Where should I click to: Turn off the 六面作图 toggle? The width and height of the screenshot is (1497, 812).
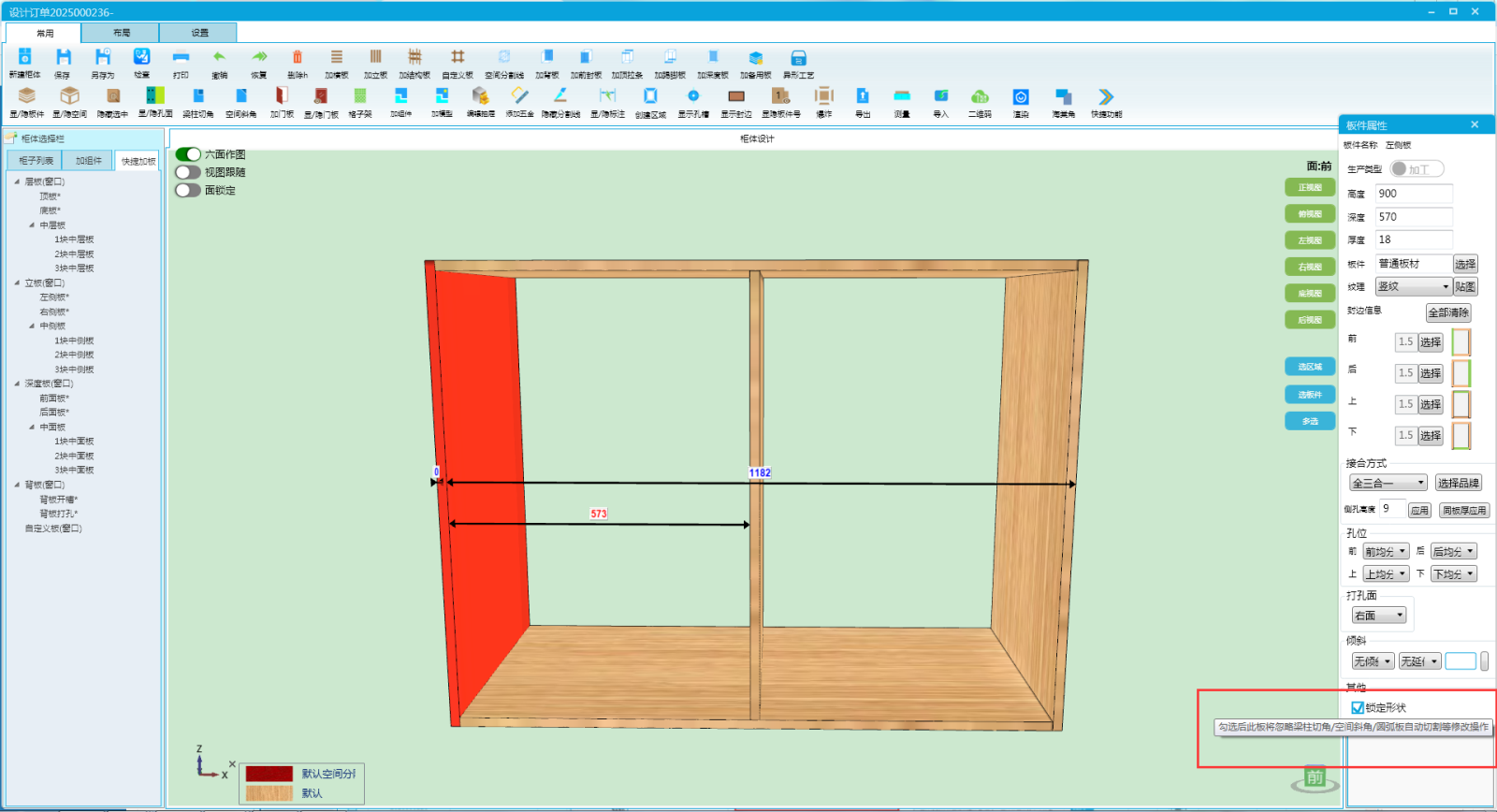click(x=188, y=154)
